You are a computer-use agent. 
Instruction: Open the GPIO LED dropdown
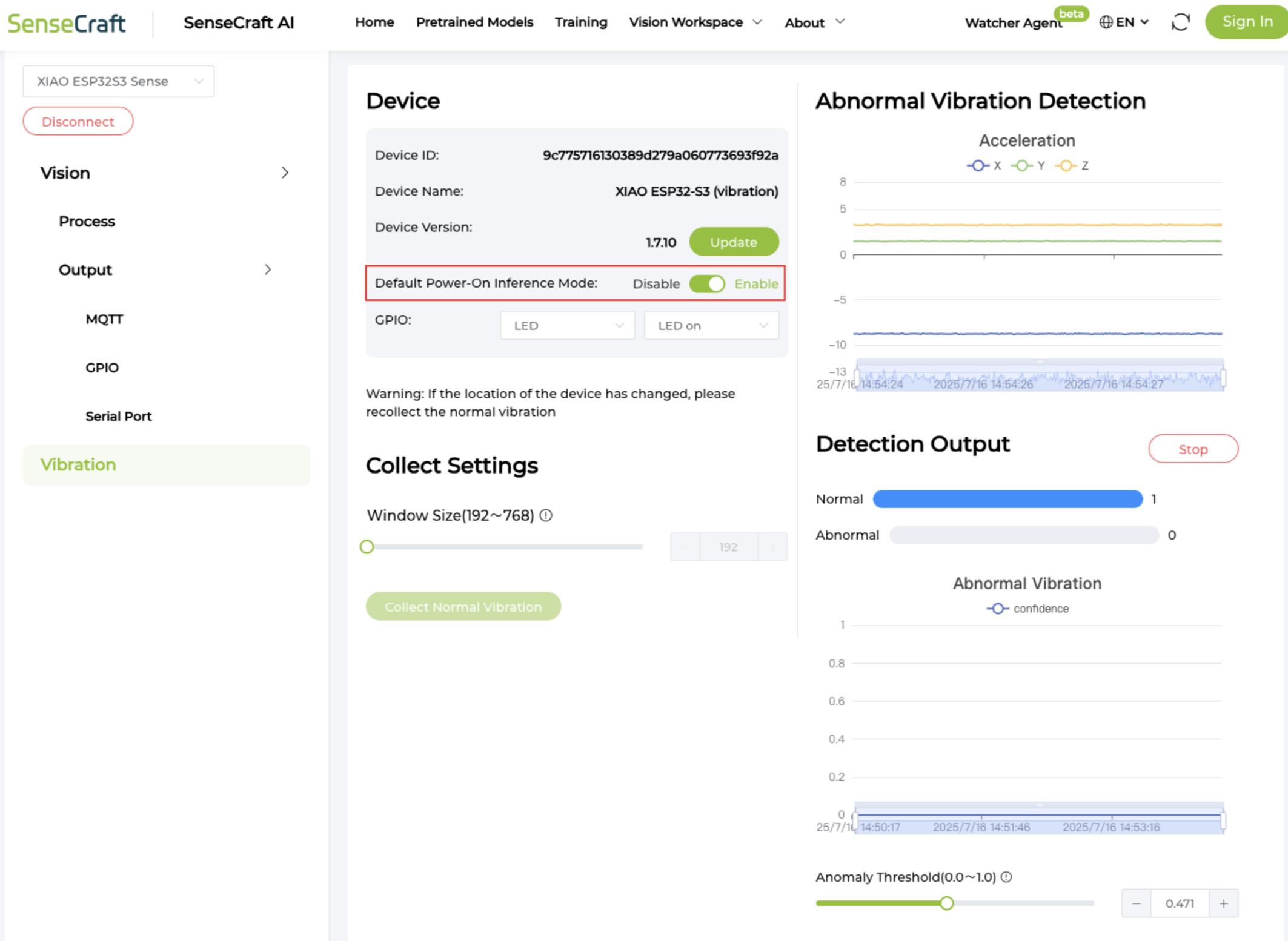click(567, 326)
